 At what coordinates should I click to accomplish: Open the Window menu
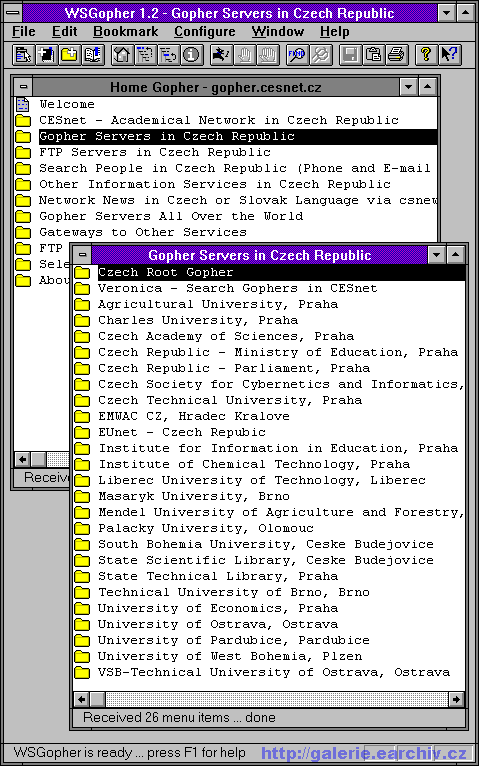(x=277, y=32)
